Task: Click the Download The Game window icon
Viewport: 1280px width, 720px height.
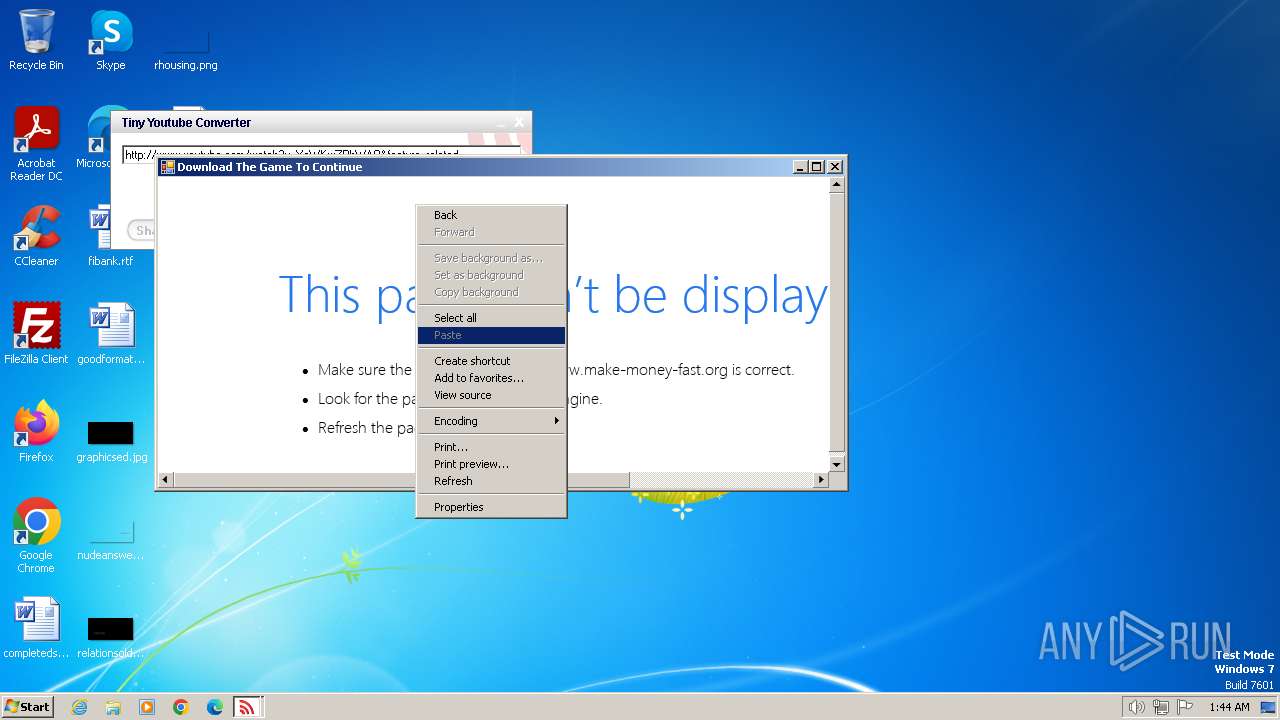Action: pyautogui.click(x=168, y=167)
